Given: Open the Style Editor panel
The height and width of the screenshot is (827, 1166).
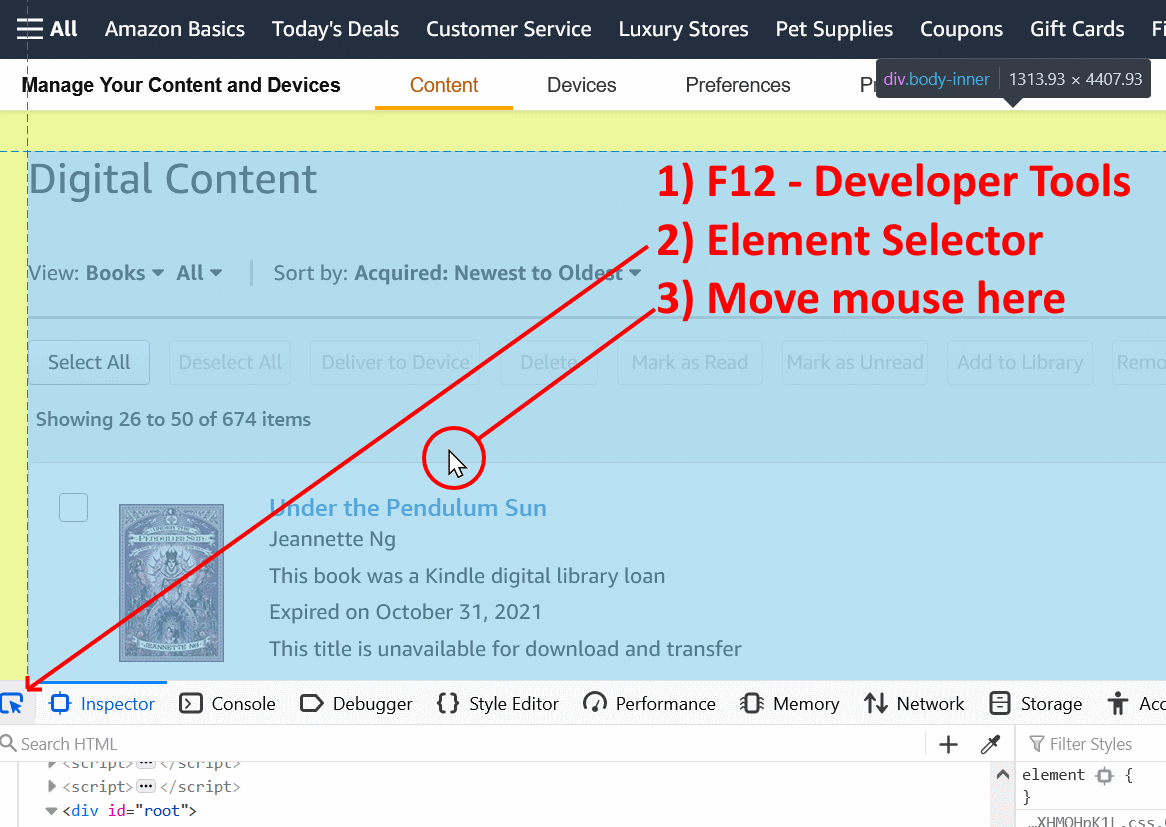Looking at the screenshot, I should pos(497,703).
